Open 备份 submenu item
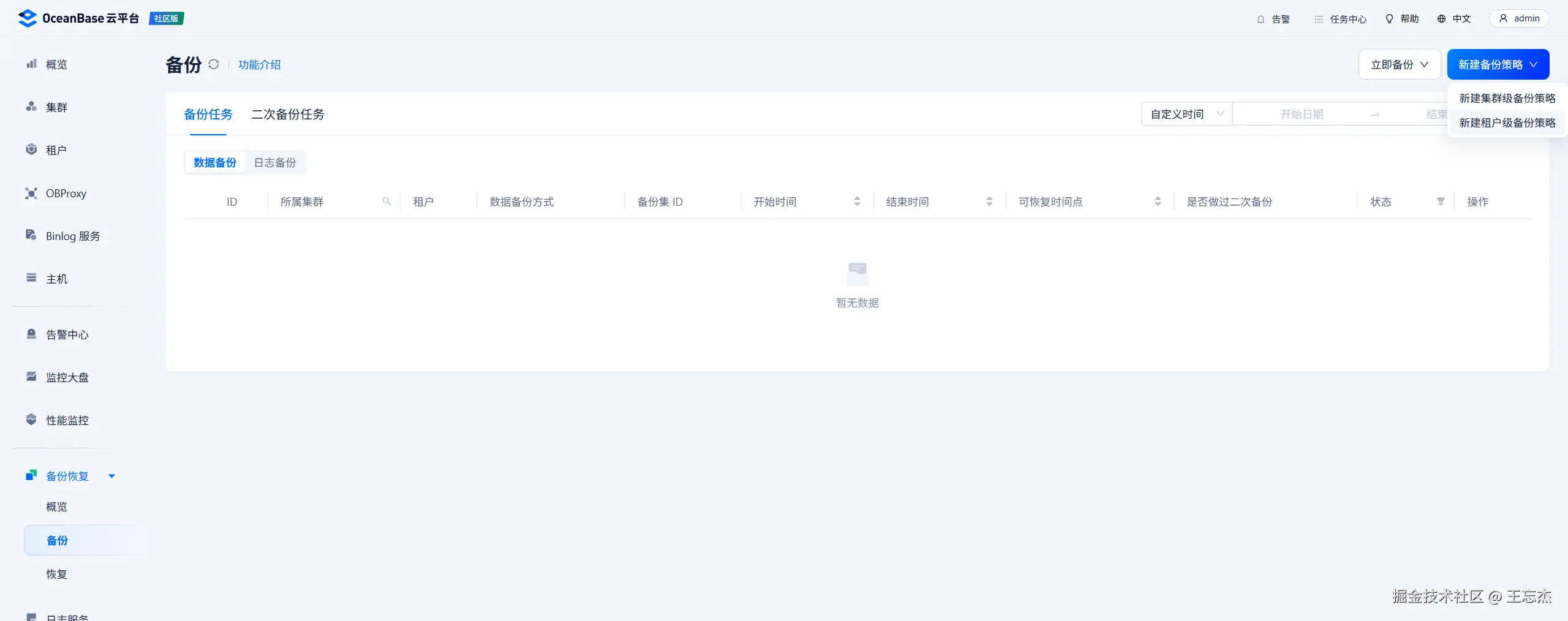This screenshot has width=1568, height=621. (86, 540)
